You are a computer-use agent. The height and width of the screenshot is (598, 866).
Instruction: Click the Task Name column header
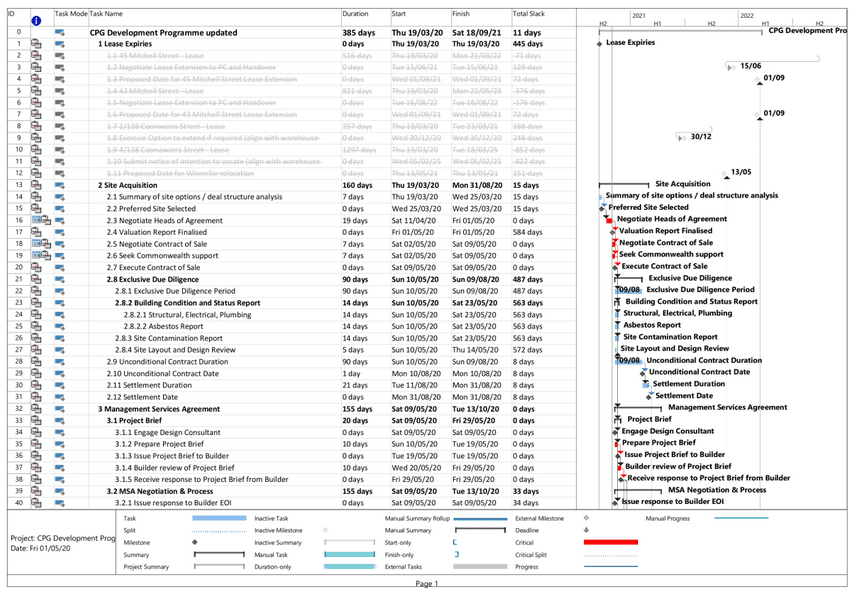pos(106,14)
